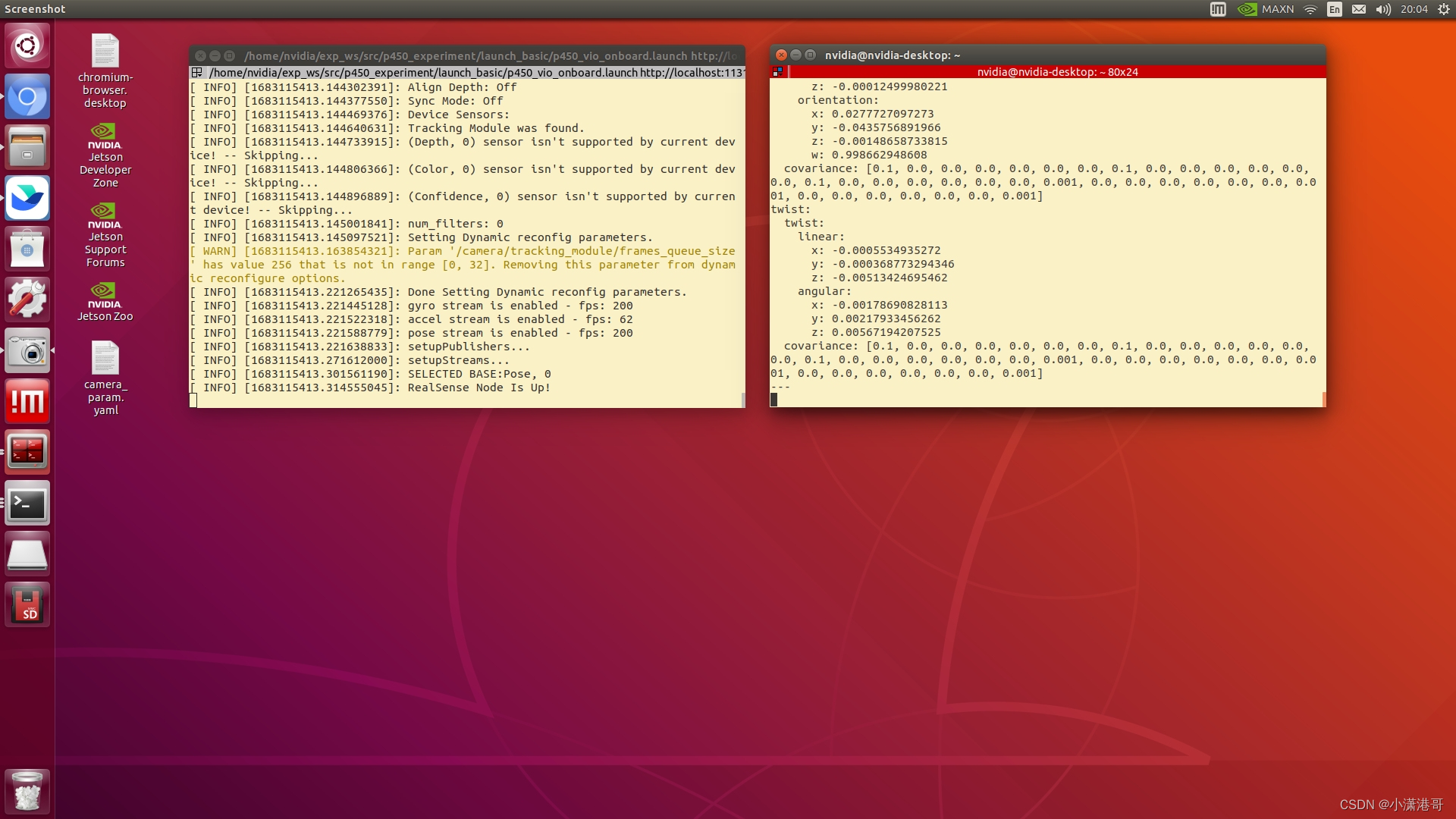Close the p450_vio_onboard.launch terminal window
The width and height of the screenshot is (1456, 819).
200,56
